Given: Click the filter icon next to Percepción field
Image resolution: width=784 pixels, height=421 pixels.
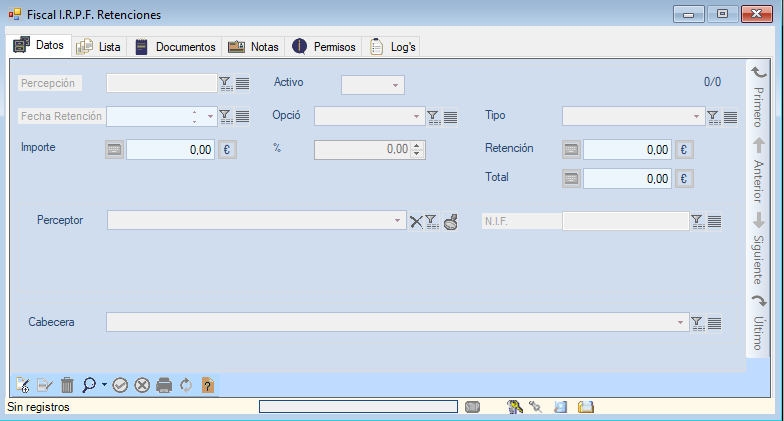Looking at the screenshot, I should pos(225,84).
